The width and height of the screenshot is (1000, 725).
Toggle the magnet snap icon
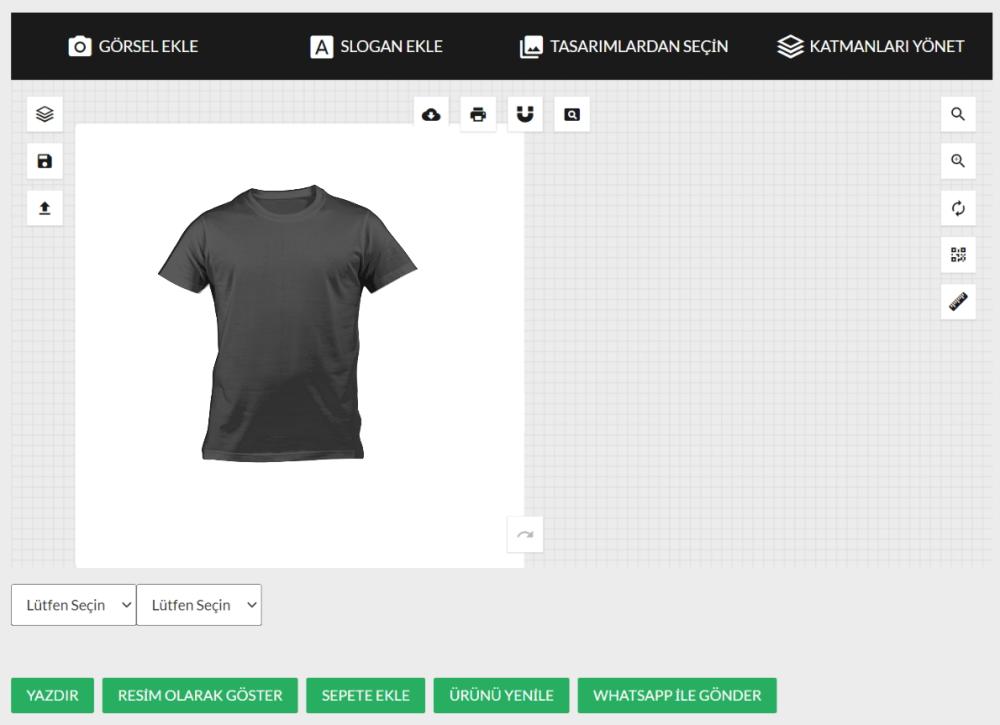coord(525,114)
